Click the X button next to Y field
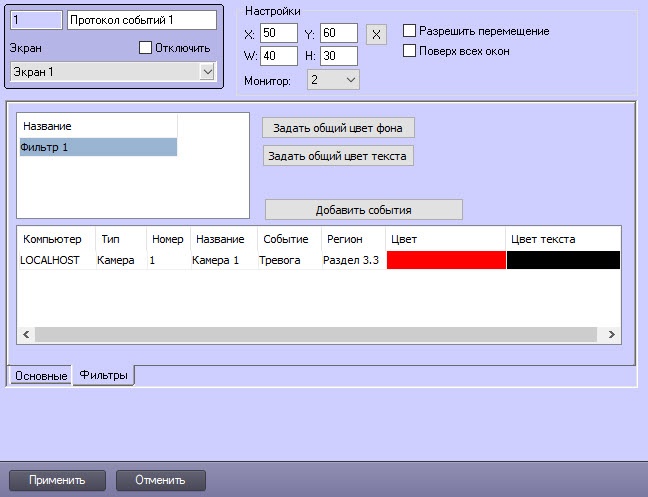Screen dimensions: 648x497 (376, 34)
